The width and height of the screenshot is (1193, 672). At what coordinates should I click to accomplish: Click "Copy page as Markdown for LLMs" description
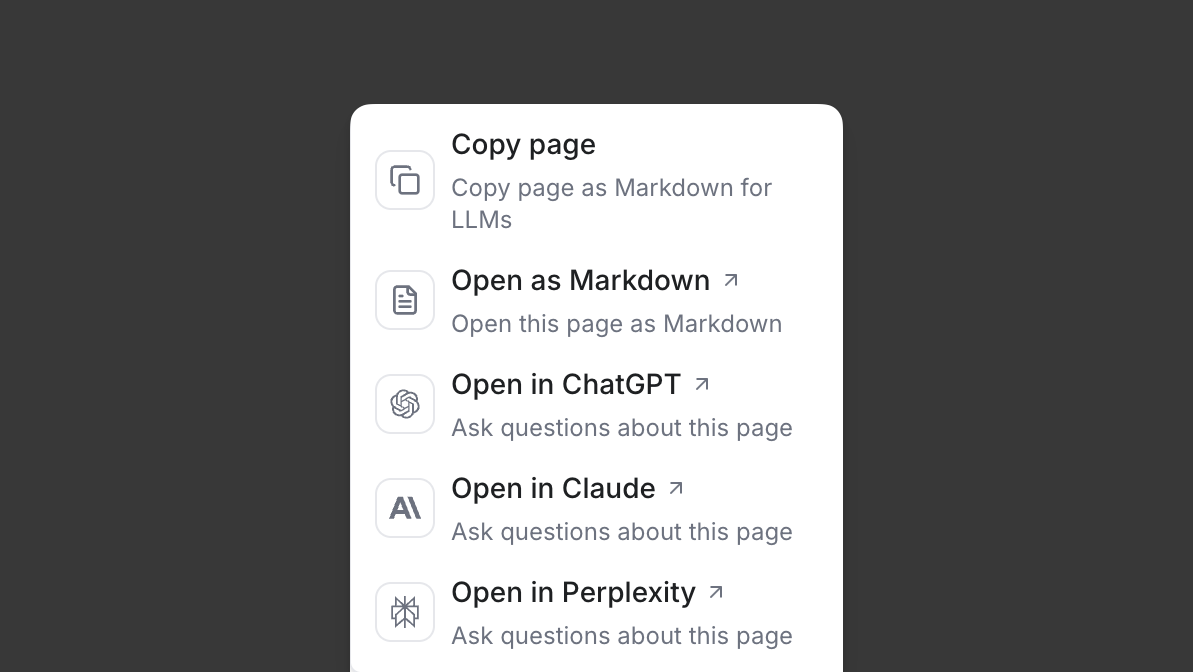coord(611,203)
